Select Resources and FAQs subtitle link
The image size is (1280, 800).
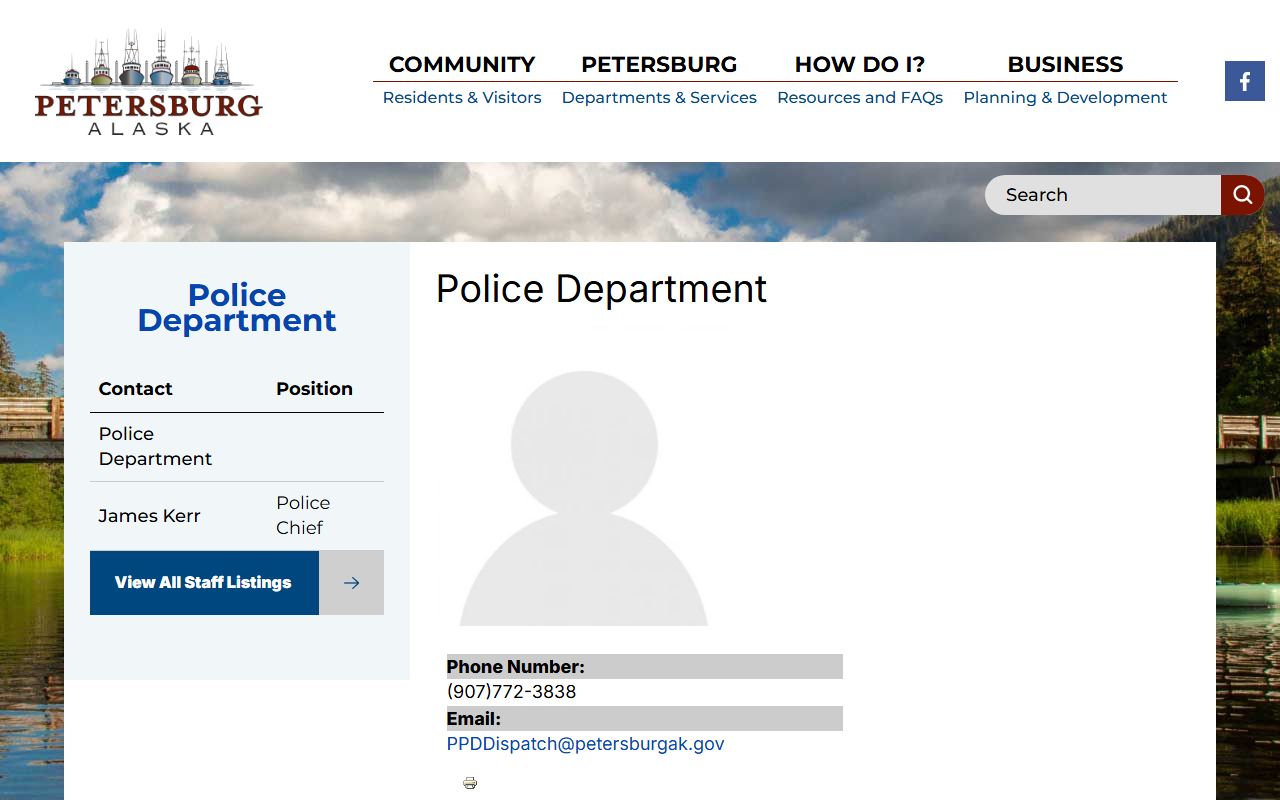click(x=860, y=97)
